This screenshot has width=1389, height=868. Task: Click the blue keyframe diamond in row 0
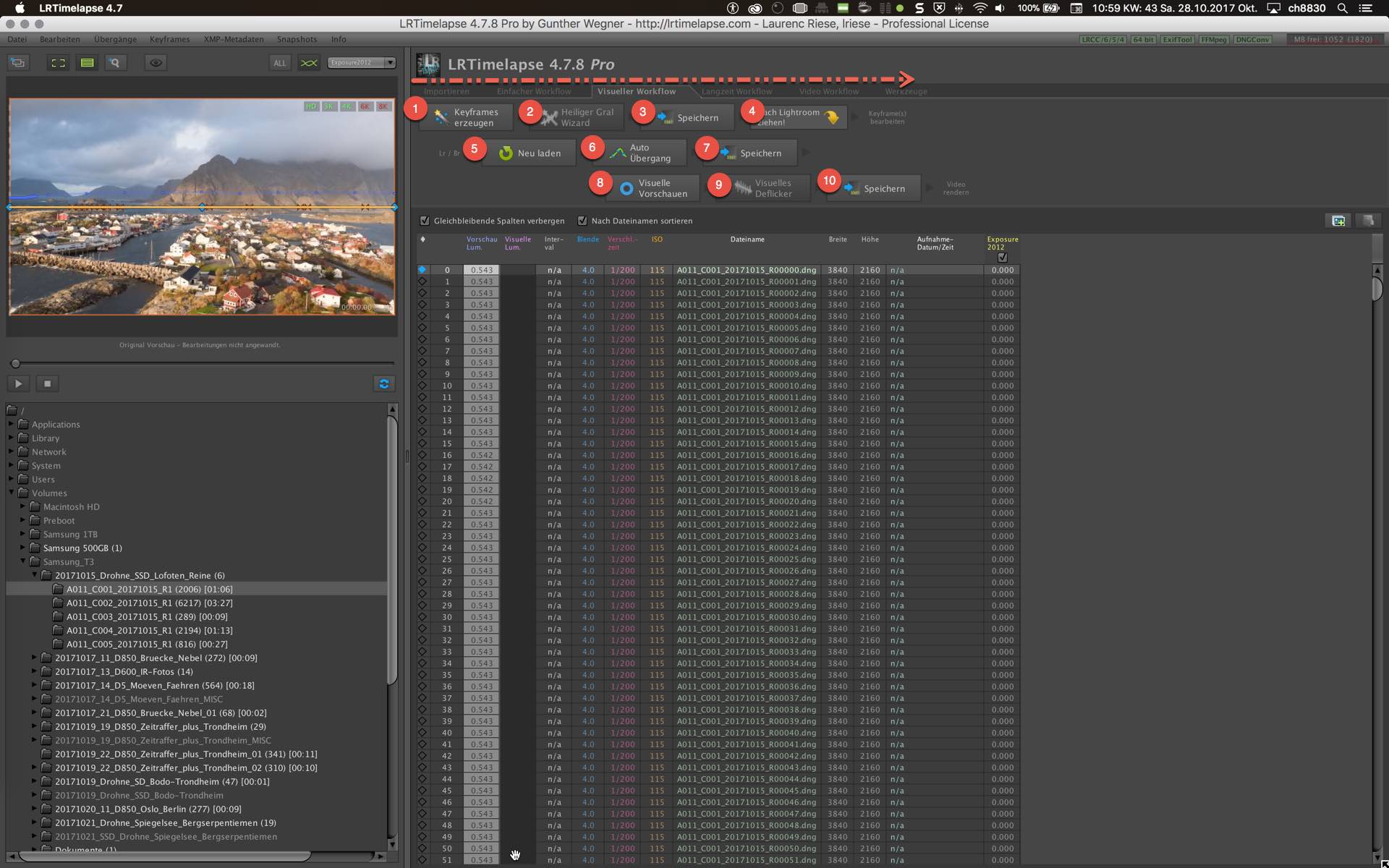tap(422, 270)
